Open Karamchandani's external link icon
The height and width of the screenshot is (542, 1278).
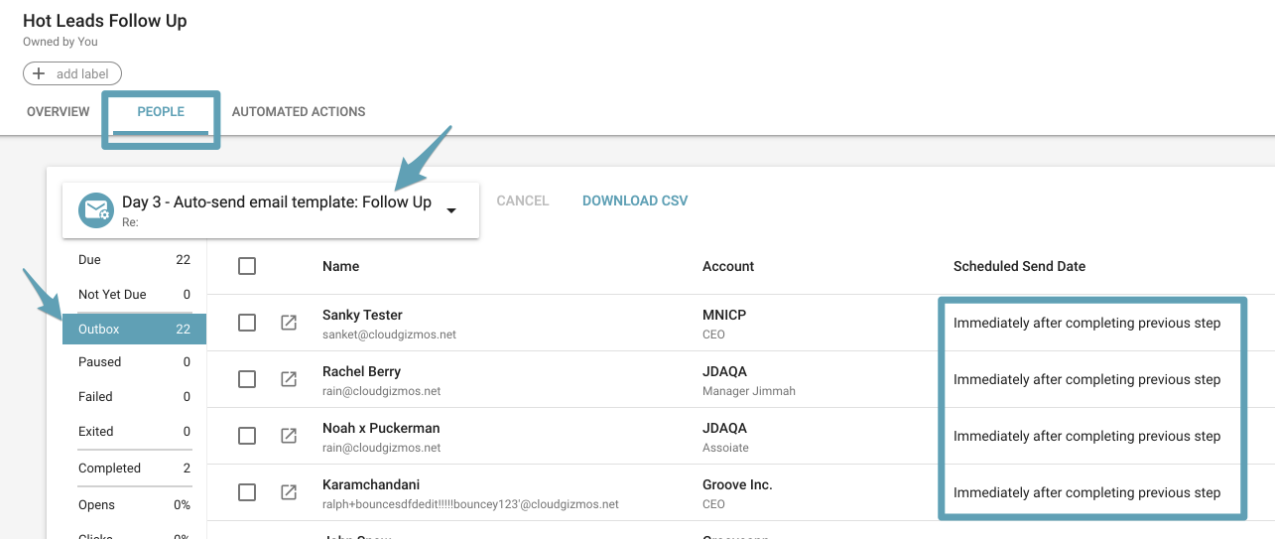coord(288,492)
